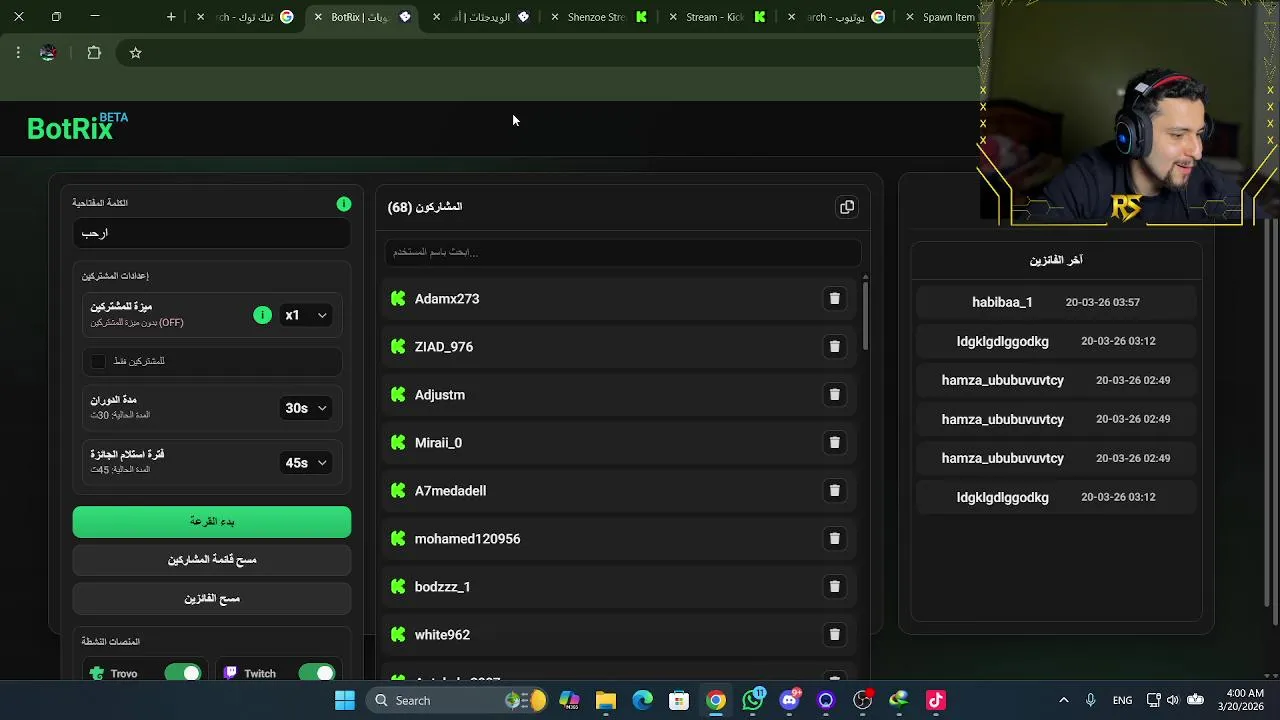Click مسح قائمة المشاركين clear button

(212, 560)
